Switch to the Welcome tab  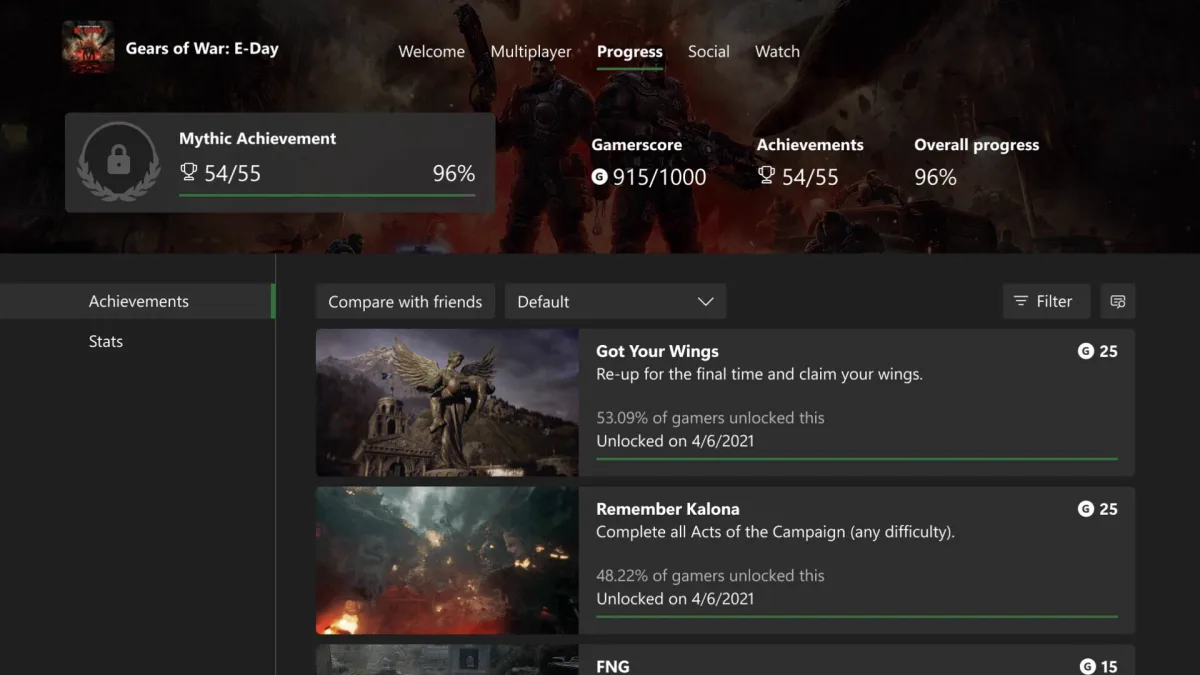point(432,52)
